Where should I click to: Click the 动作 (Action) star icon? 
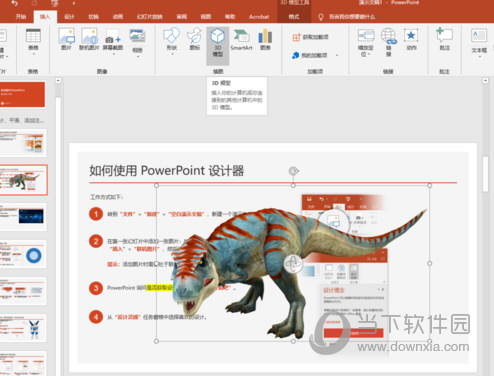coord(411,39)
